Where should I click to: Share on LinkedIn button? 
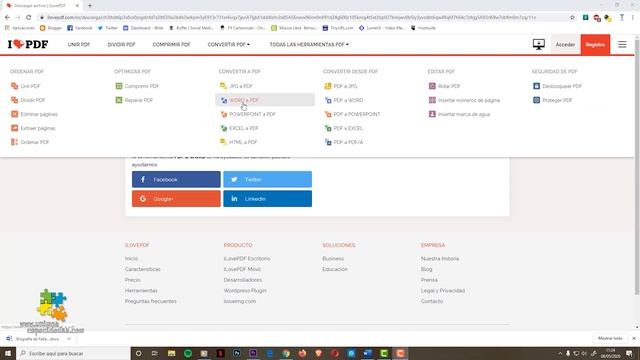pos(267,199)
